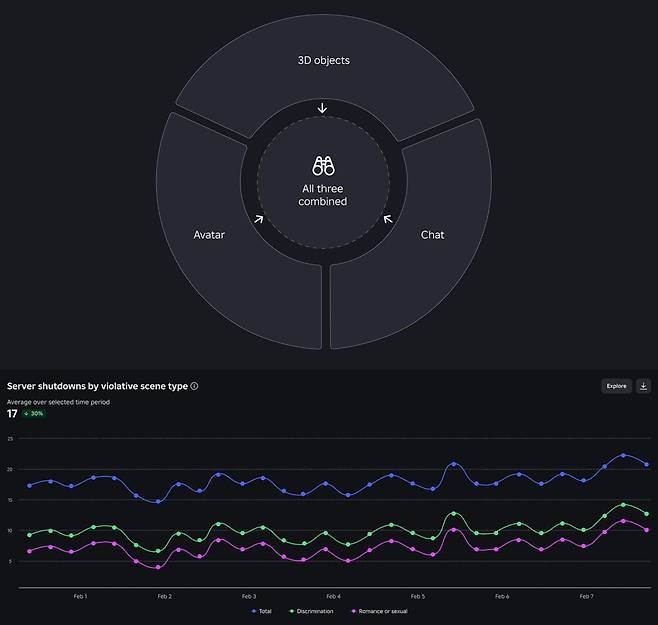
Task: Click the binoculars icon in the center circle
Action: click(x=323, y=166)
